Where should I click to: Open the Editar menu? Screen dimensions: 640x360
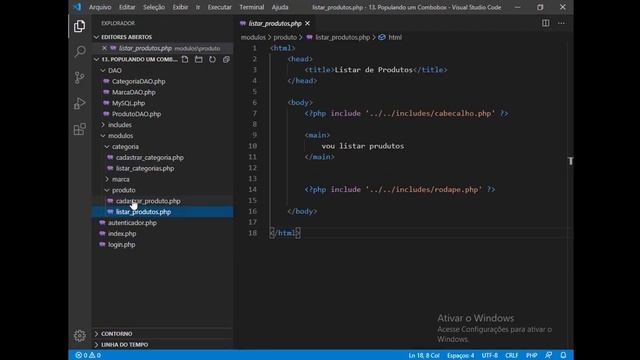[x=127, y=7]
